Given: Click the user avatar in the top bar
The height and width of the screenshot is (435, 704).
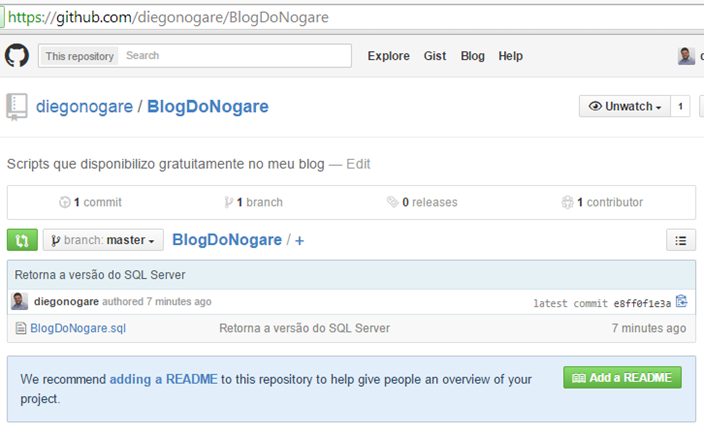Looking at the screenshot, I should pyautogui.click(x=686, y=56).
